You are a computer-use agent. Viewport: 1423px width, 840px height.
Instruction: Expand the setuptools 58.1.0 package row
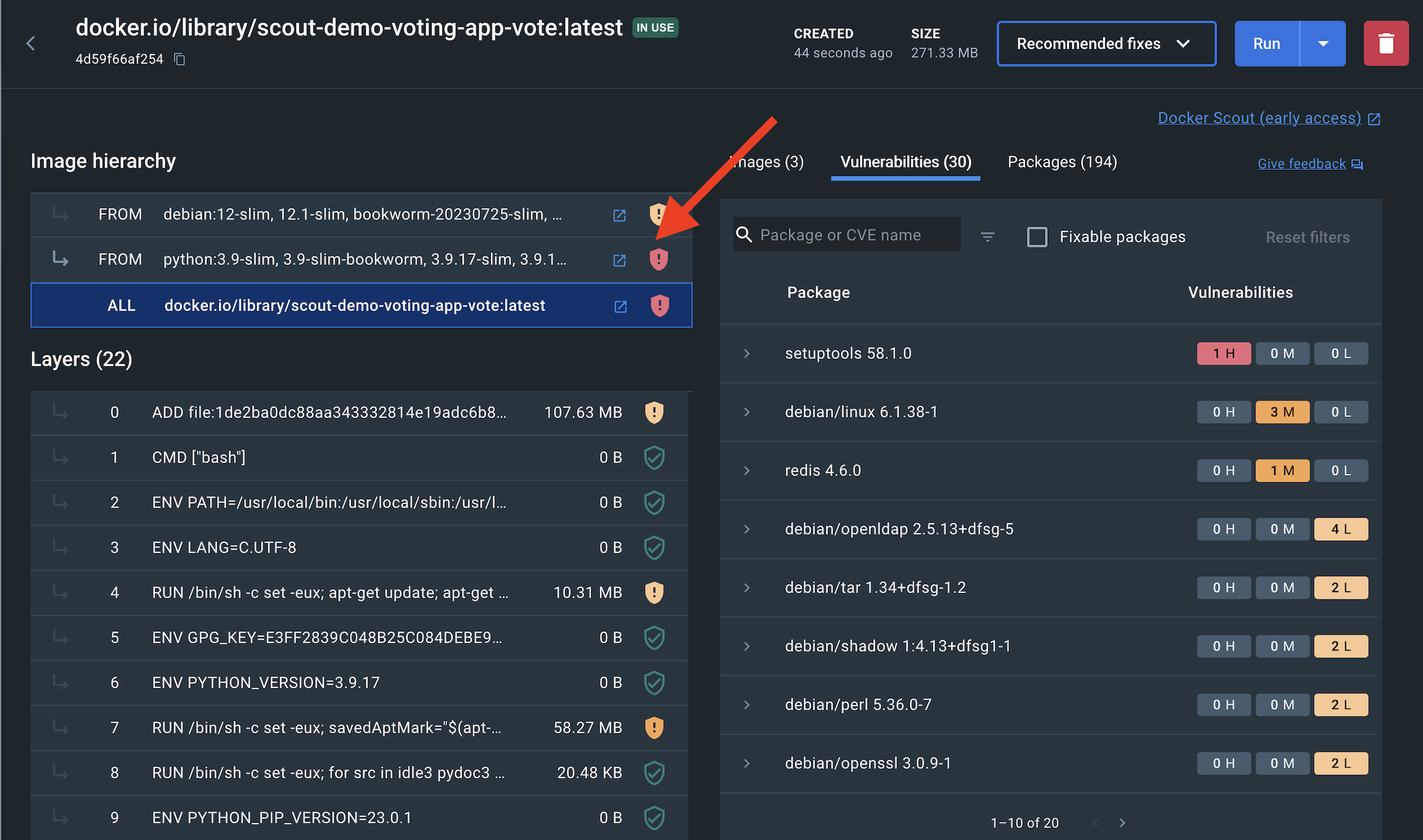pos(746,354)
